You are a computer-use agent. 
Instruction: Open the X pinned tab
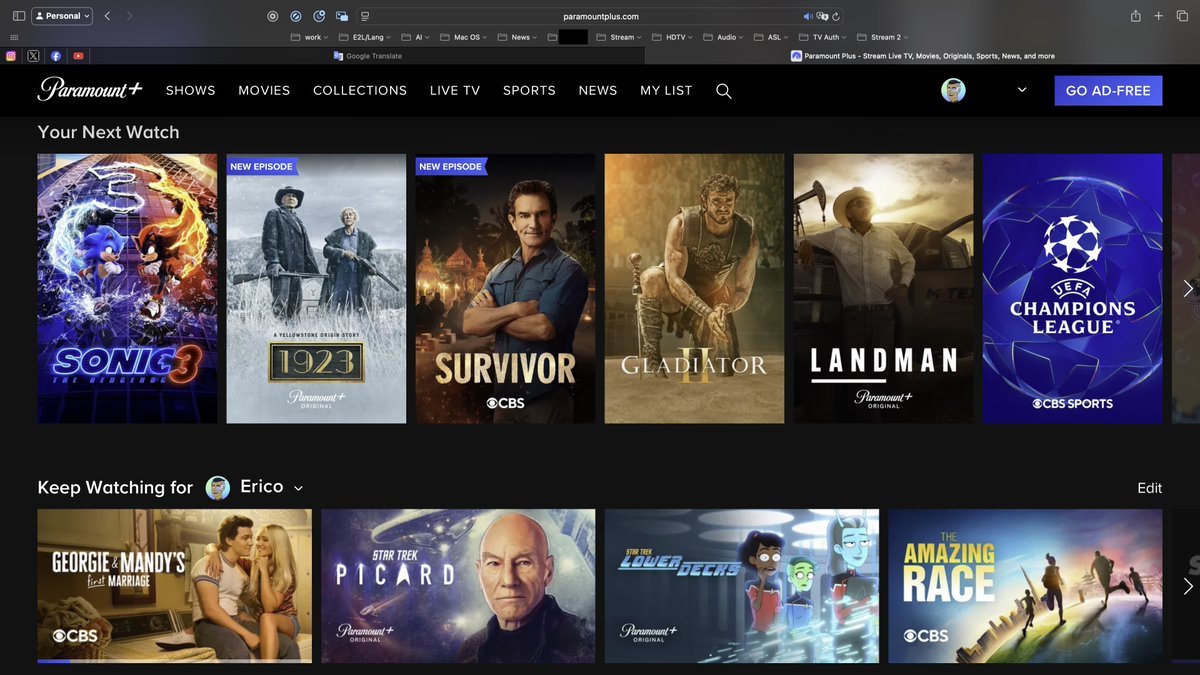click(x=34, y=56)
